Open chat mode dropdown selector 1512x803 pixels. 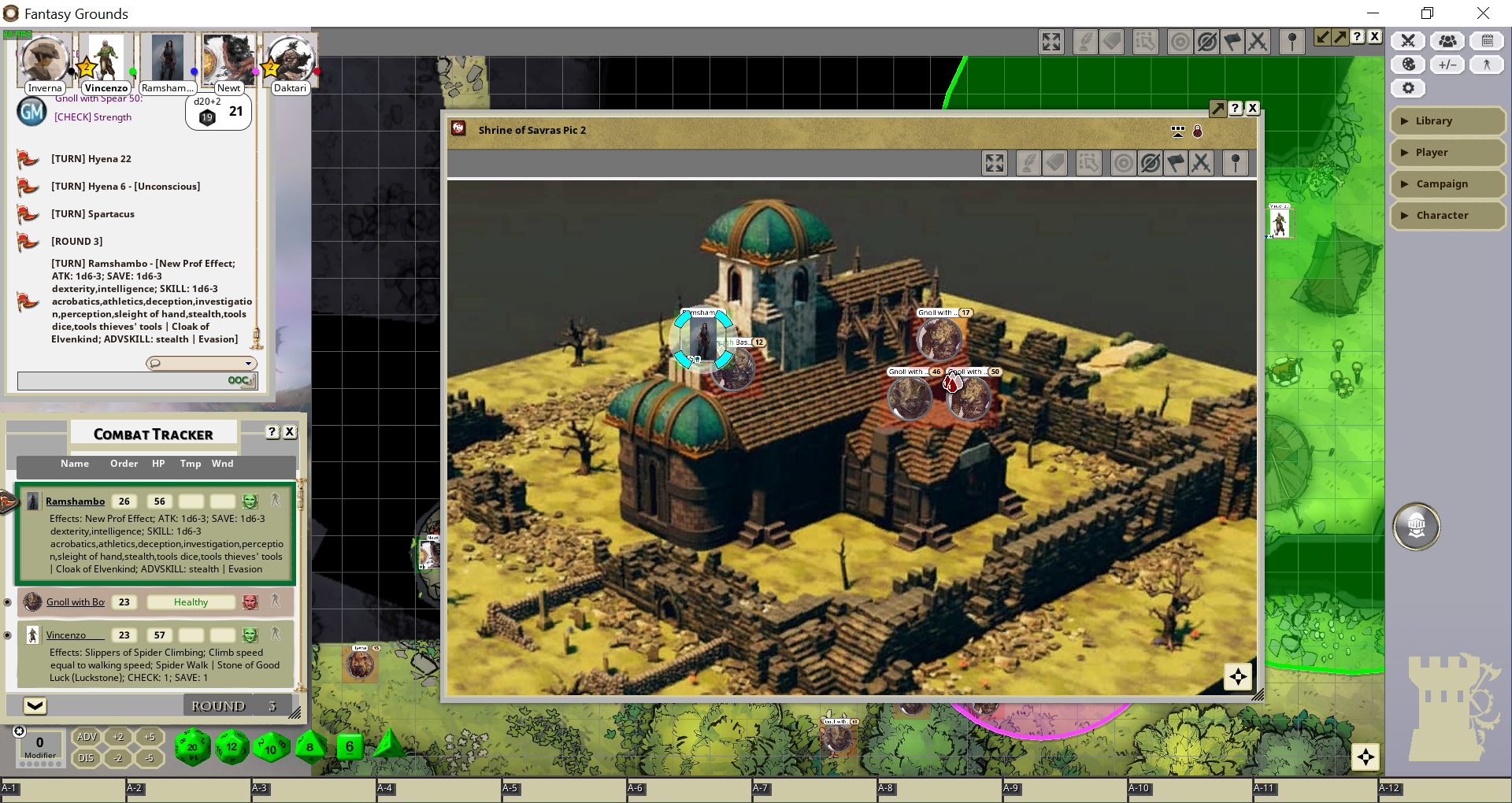pos(202,363)
